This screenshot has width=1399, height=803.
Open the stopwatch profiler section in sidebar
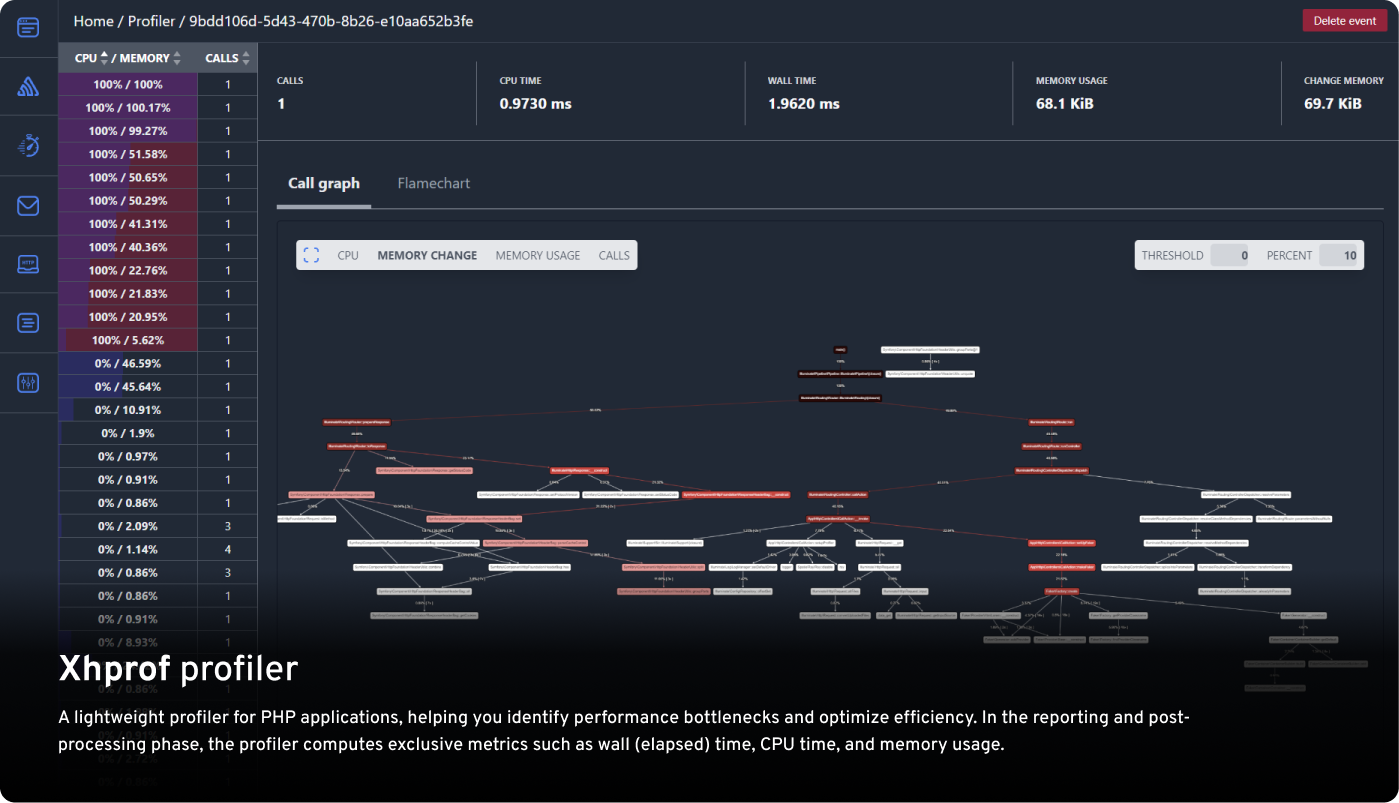click(x=29, y=145)
